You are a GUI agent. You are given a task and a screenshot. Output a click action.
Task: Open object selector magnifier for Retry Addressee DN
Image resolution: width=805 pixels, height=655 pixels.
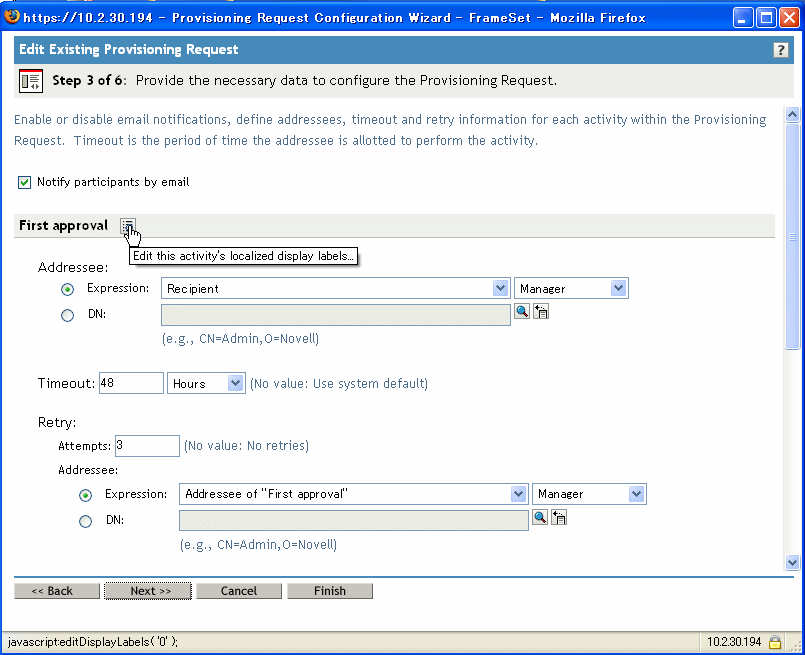tap(540, 517)
